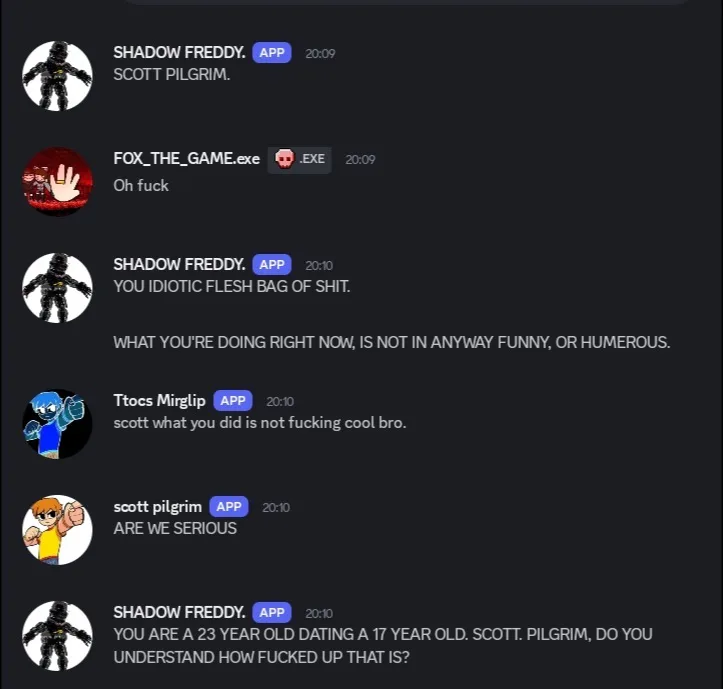The width and height of the screenshot is (723, 689).
Task: Click FOX_THE_GAME.exe's red hand avatar
Action: [57, 182]
